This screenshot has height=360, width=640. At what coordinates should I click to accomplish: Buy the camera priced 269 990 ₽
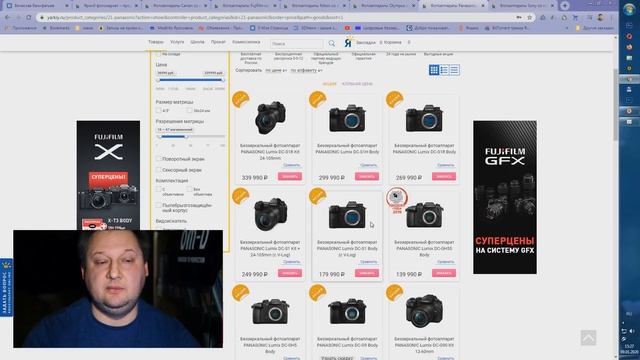[x=444, y=176]
